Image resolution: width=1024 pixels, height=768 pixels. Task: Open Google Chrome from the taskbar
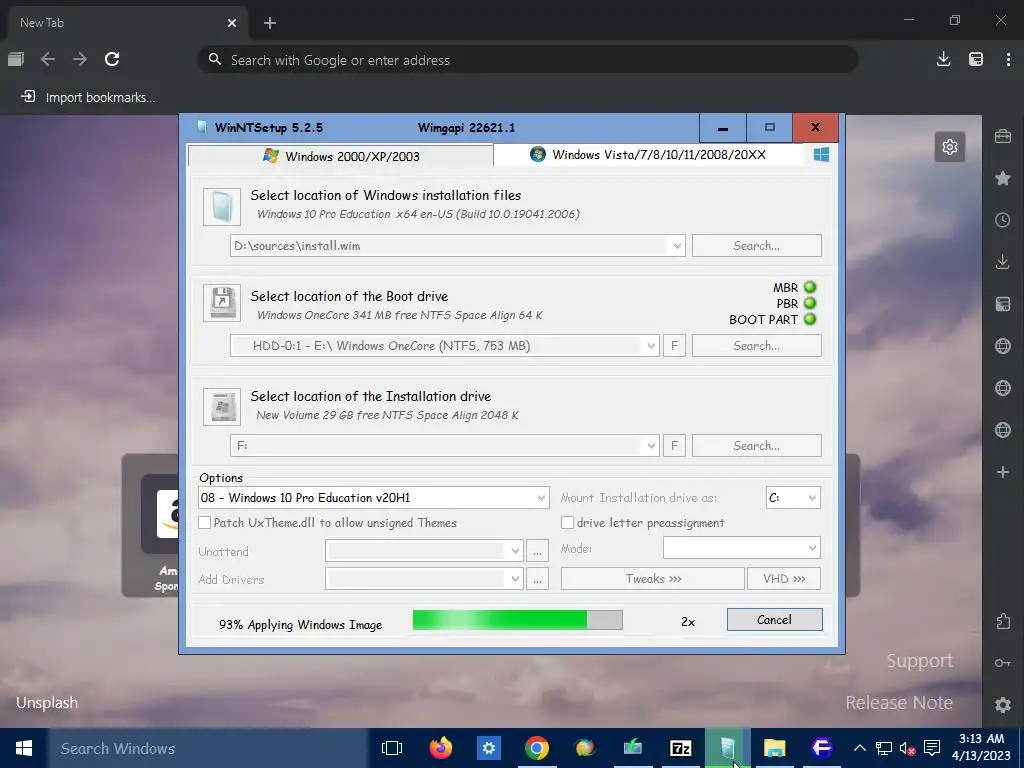click(536, 748)
